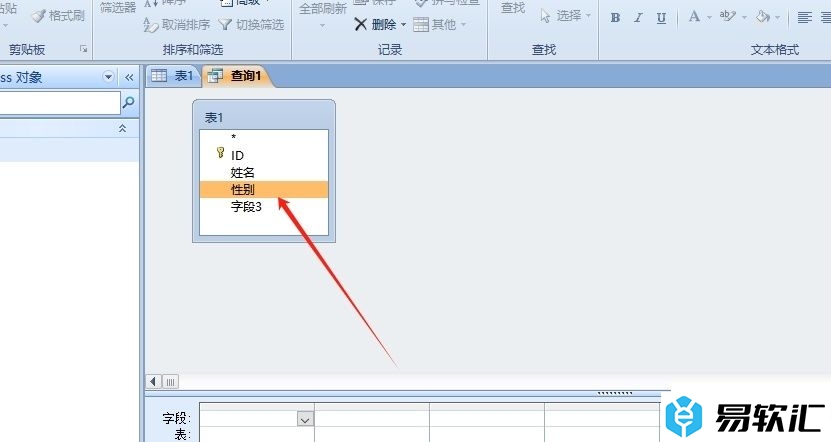Open the navigation pane category dropdown
The width and height of the screenshot is (831, 442).
(x=109, y=77)
